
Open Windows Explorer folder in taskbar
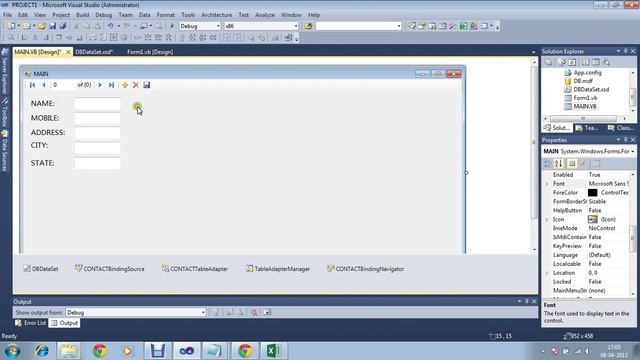pos(69,351)
